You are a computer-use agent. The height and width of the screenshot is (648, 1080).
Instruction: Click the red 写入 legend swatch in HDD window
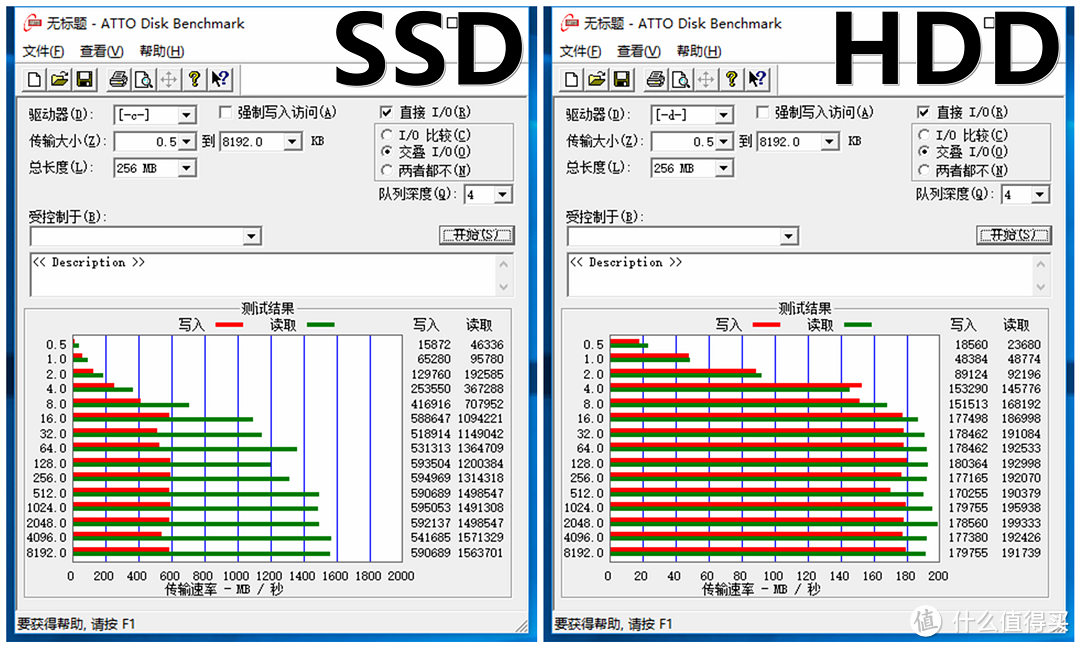pyautogui.click(x=767, y=325)
